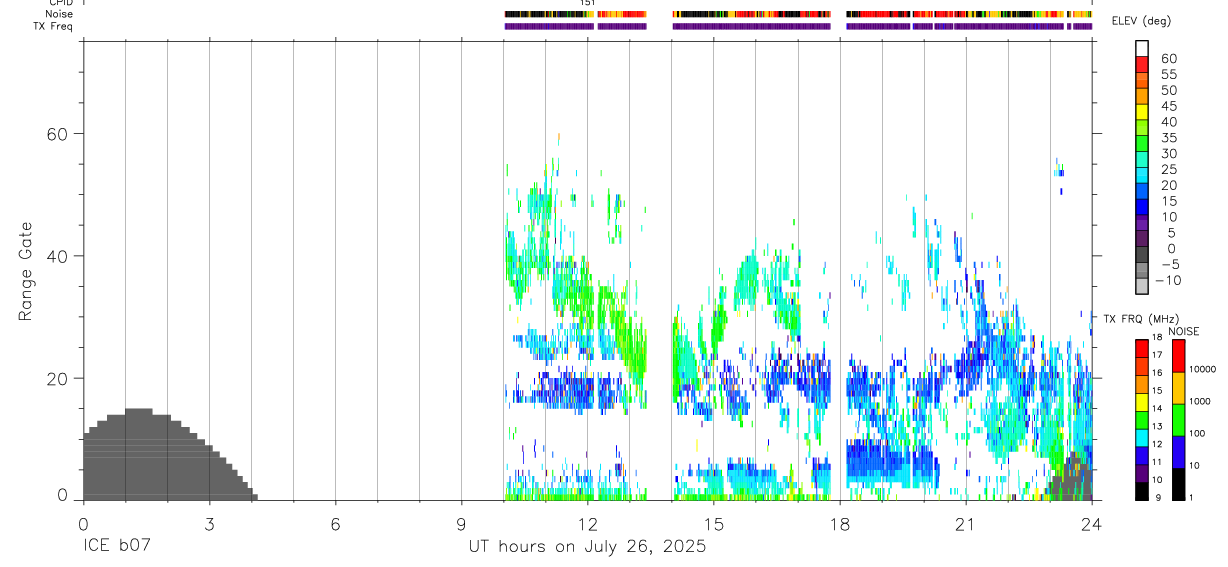Select the green swatch of the NOISE colorbar
This screenshot has width=1228, height=567.
(x=1178, y=420)
